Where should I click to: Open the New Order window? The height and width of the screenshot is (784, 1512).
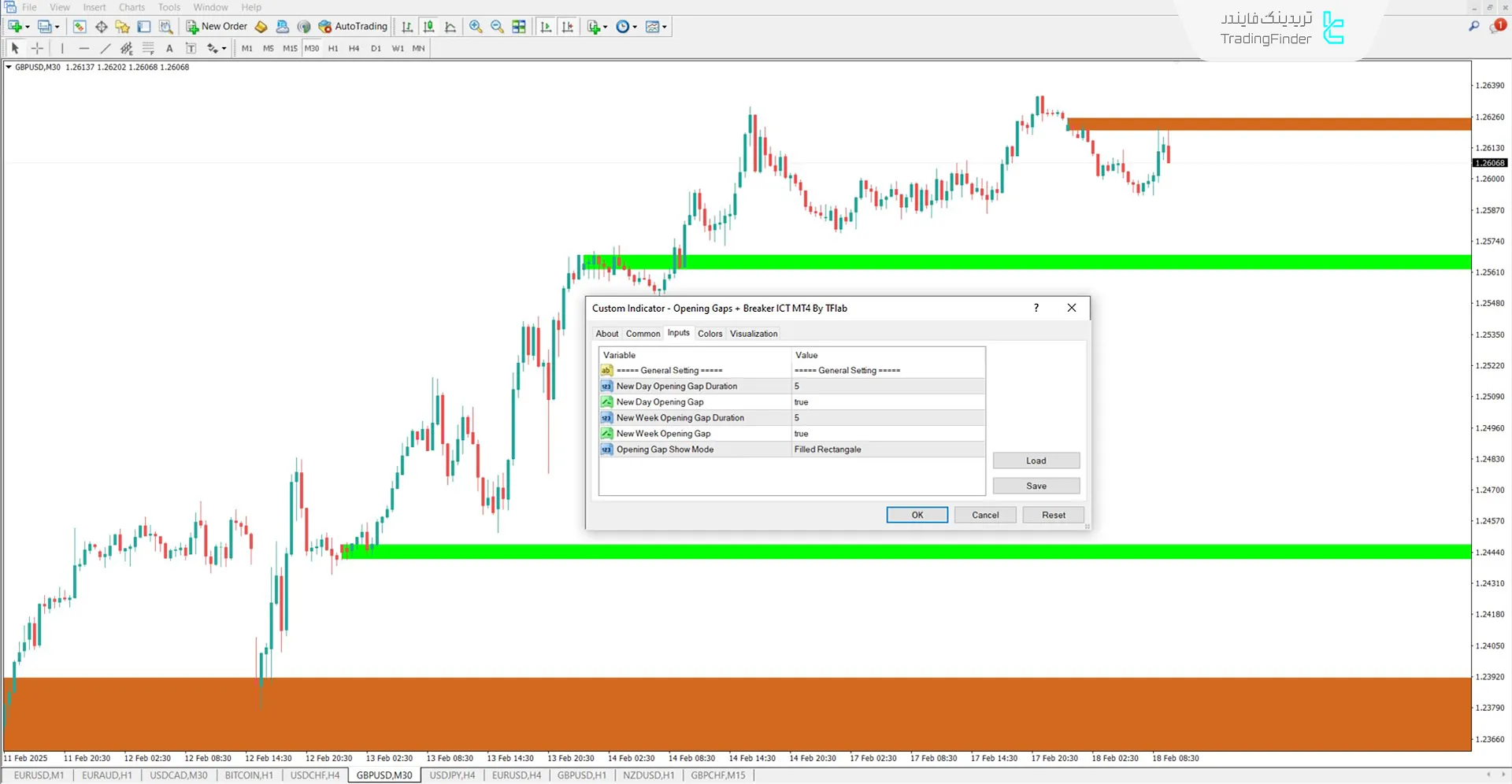[x=217, y=26]
